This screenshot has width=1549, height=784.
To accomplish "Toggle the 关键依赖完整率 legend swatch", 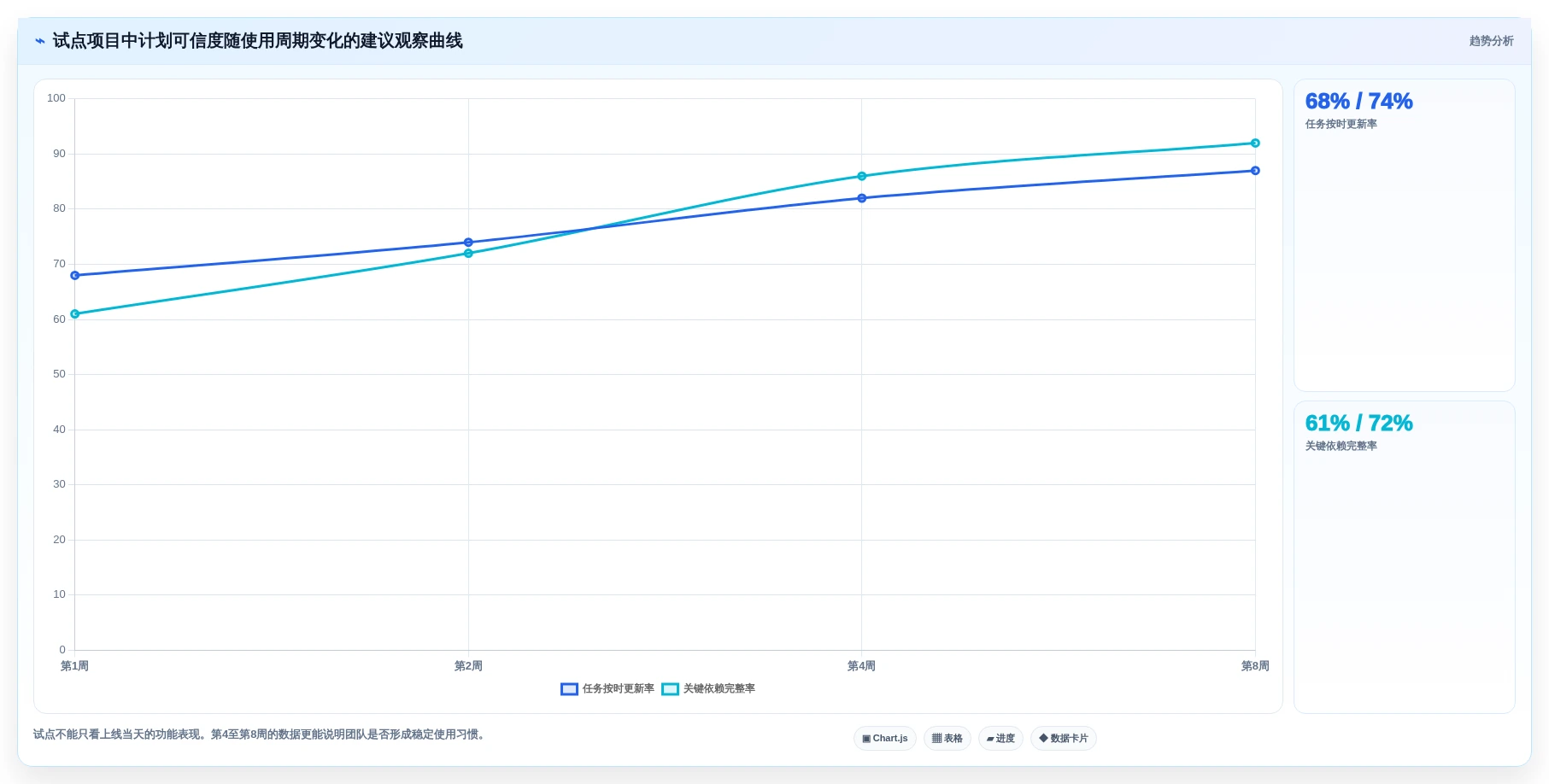I will pos(670,689).
